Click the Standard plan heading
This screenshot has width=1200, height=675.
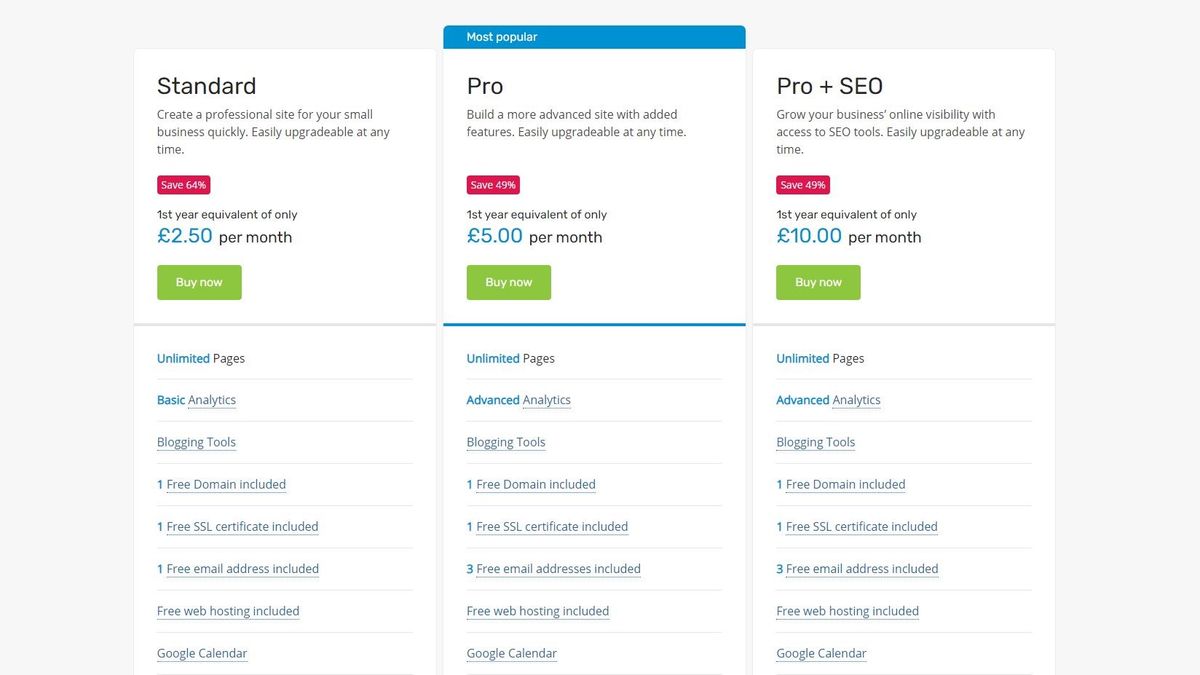click(206, 86)
